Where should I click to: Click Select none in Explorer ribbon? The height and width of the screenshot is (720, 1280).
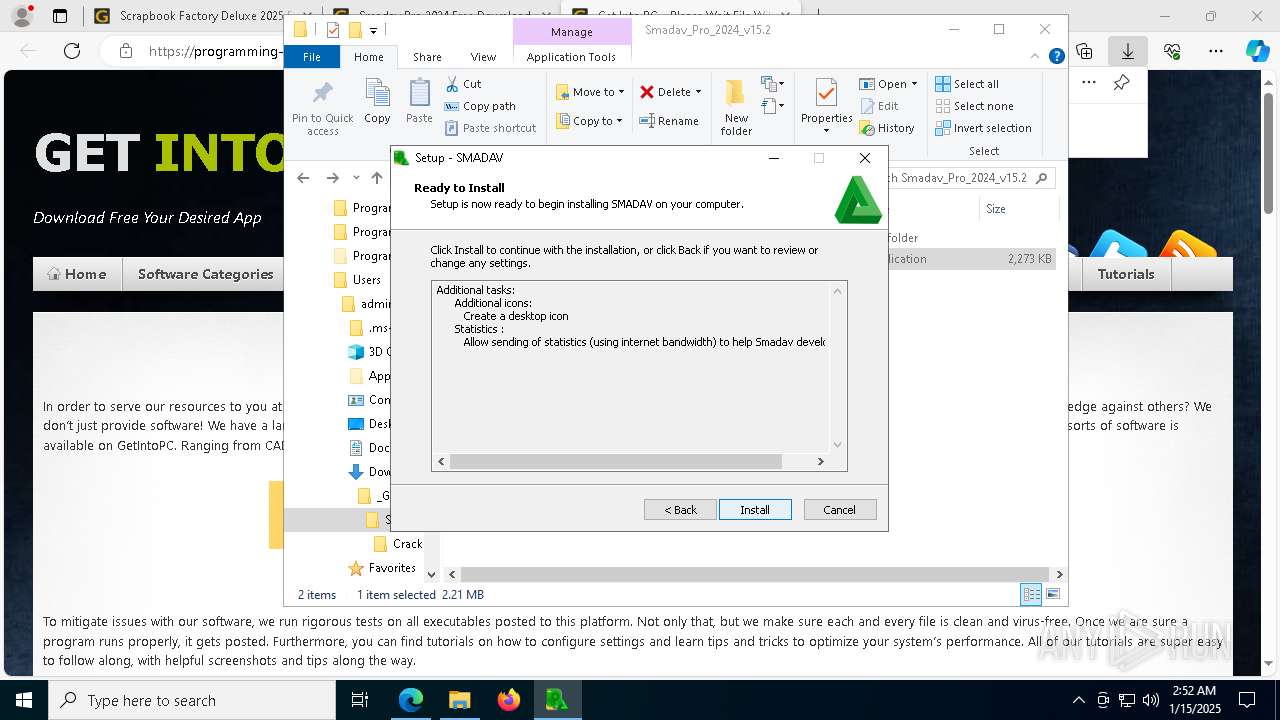[974, 106]
